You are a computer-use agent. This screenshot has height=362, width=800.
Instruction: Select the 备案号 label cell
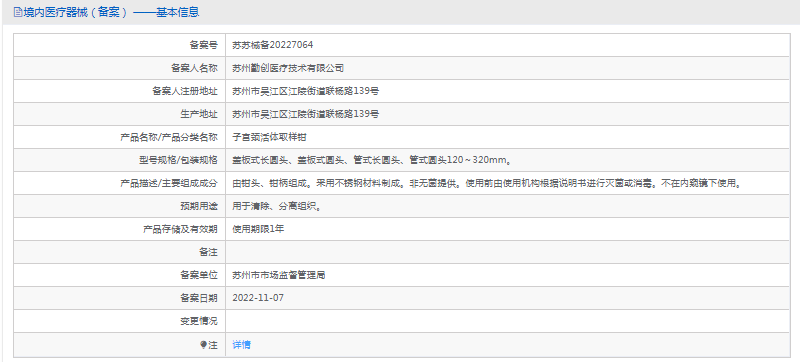119,45
